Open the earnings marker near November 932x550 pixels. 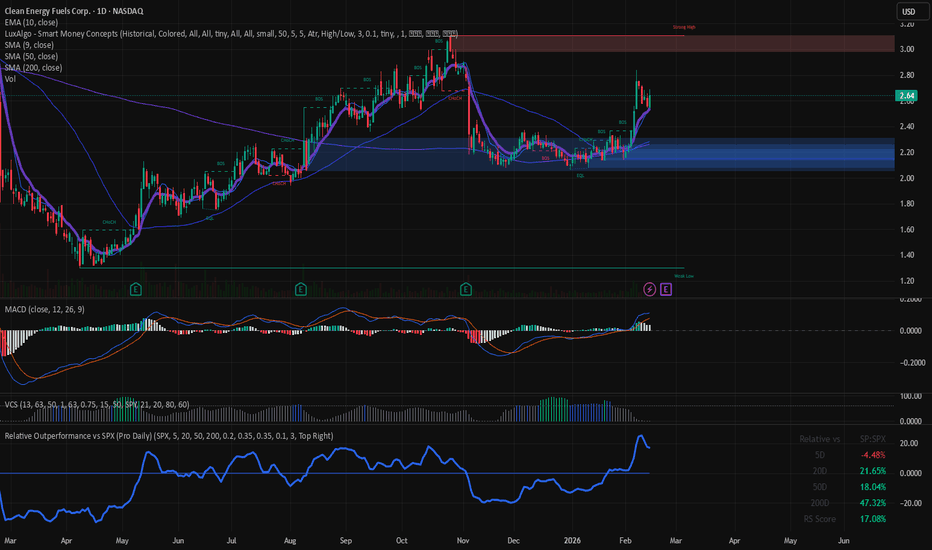pyautogui.click(x=466, y=290)
